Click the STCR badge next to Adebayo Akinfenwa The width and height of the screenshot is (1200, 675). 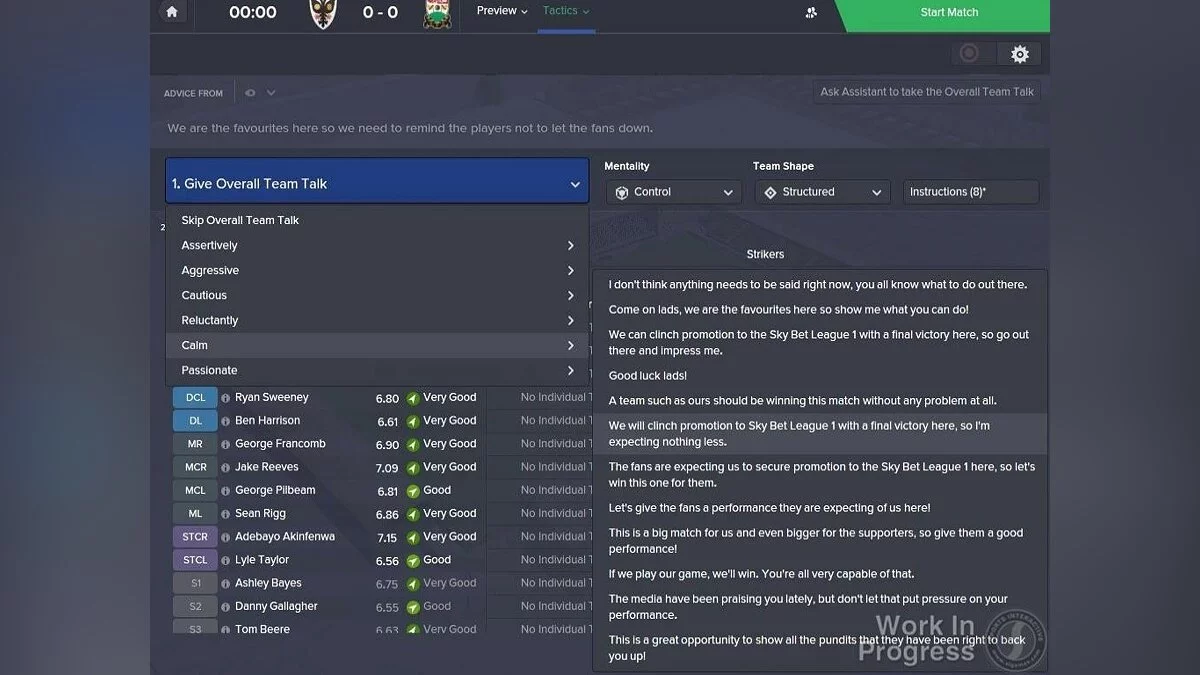[x=194, y=536]
